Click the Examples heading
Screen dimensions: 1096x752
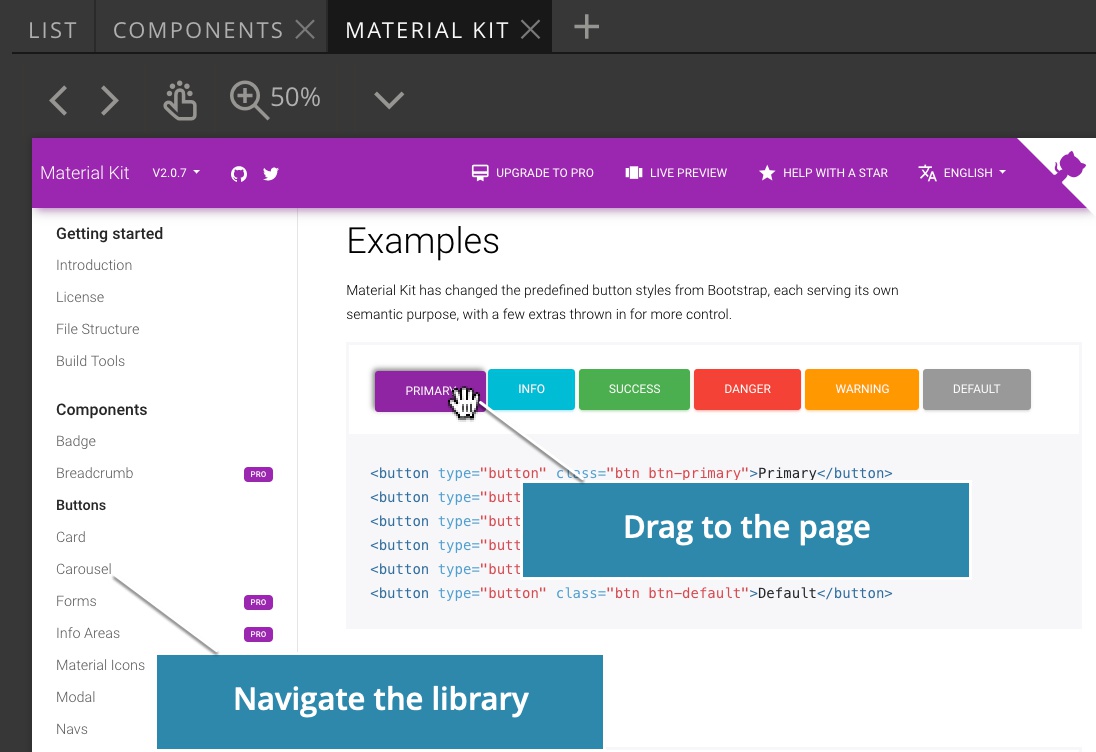[423, 241]
